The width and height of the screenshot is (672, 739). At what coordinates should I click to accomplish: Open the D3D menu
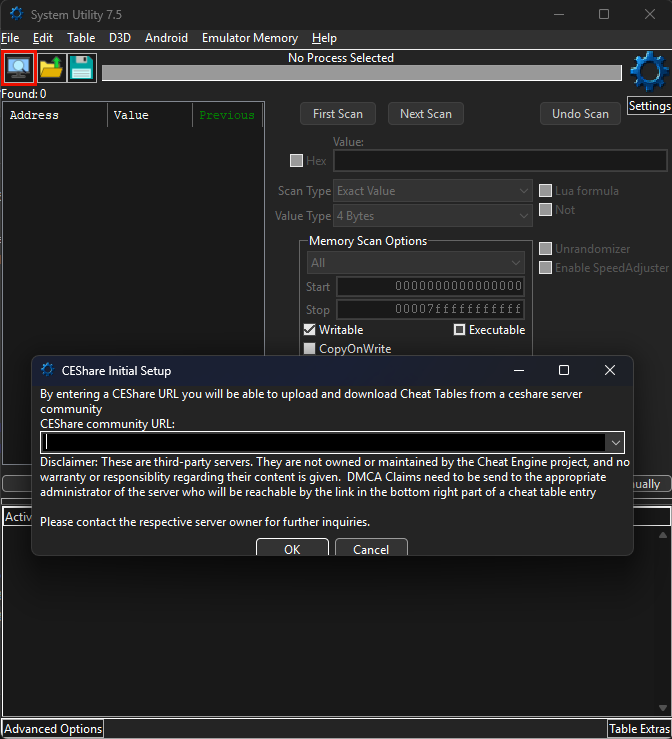pos(120,38)
